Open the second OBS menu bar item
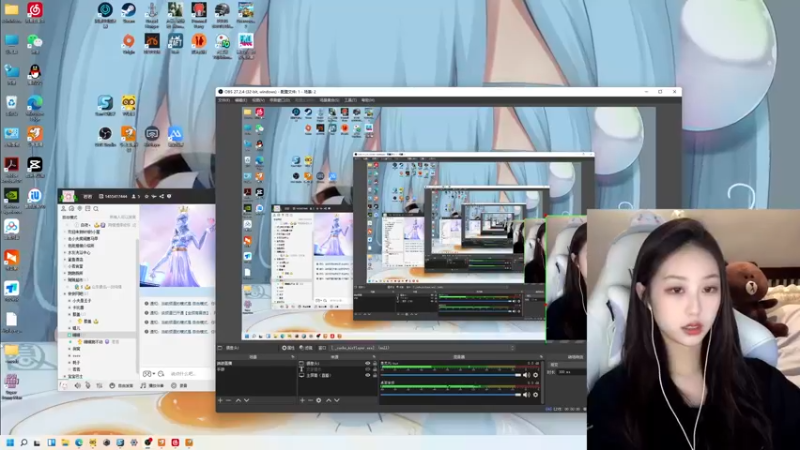This screenshot has height=450, width=800. pyautogui.click(x=241, y=100)
